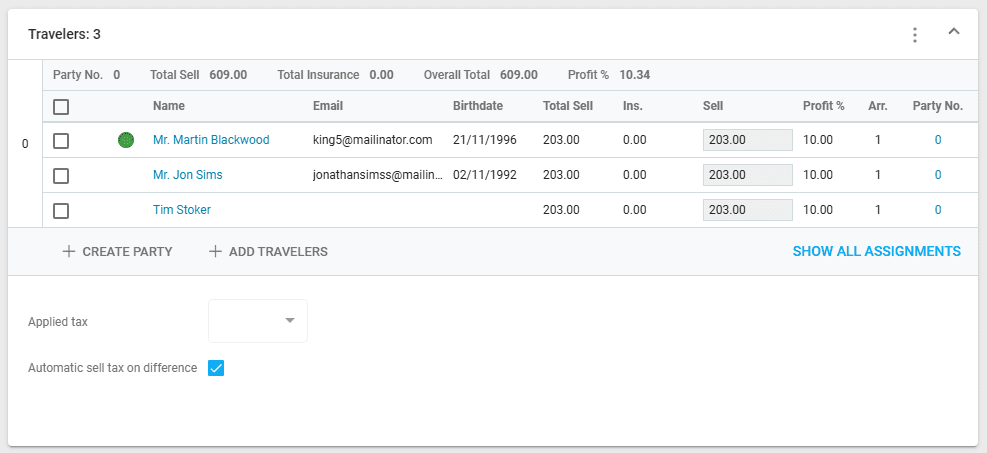This screenshot has width=987, height=453.
Task: Click the Name column header
Action: pos(169,106)
